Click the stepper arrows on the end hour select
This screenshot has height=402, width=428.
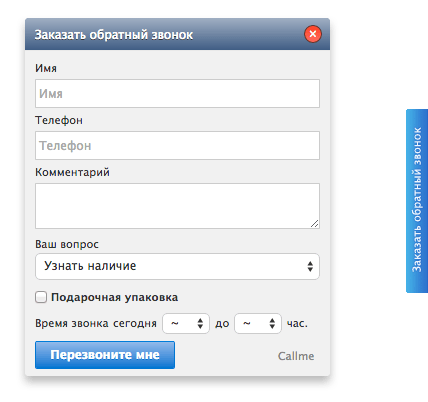coord(272,323)
